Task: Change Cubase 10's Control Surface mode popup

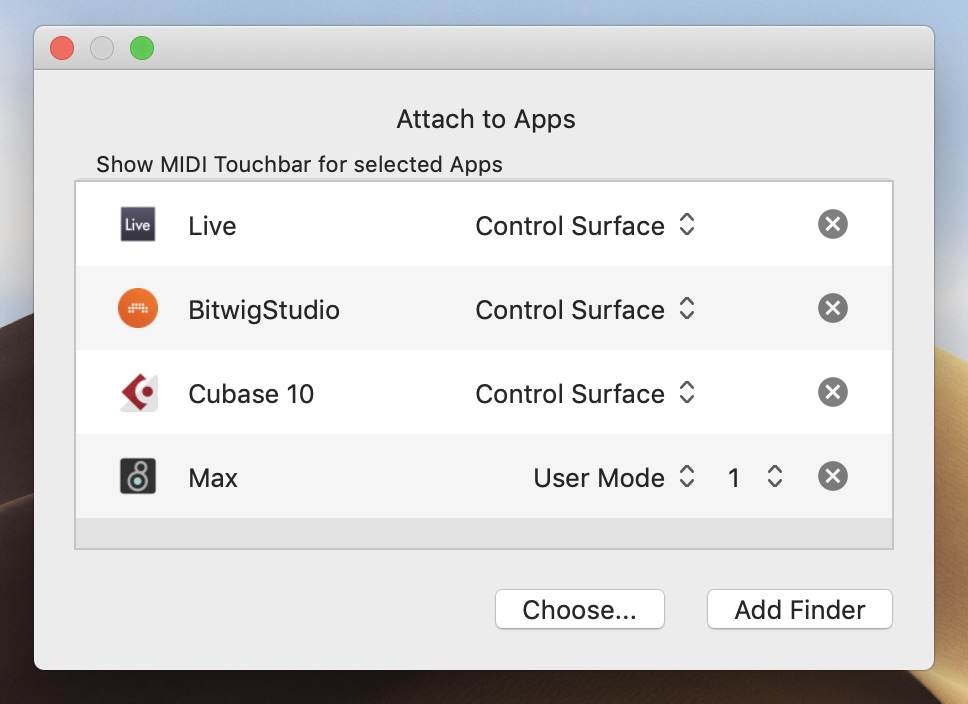Action: tap(585, 394)
